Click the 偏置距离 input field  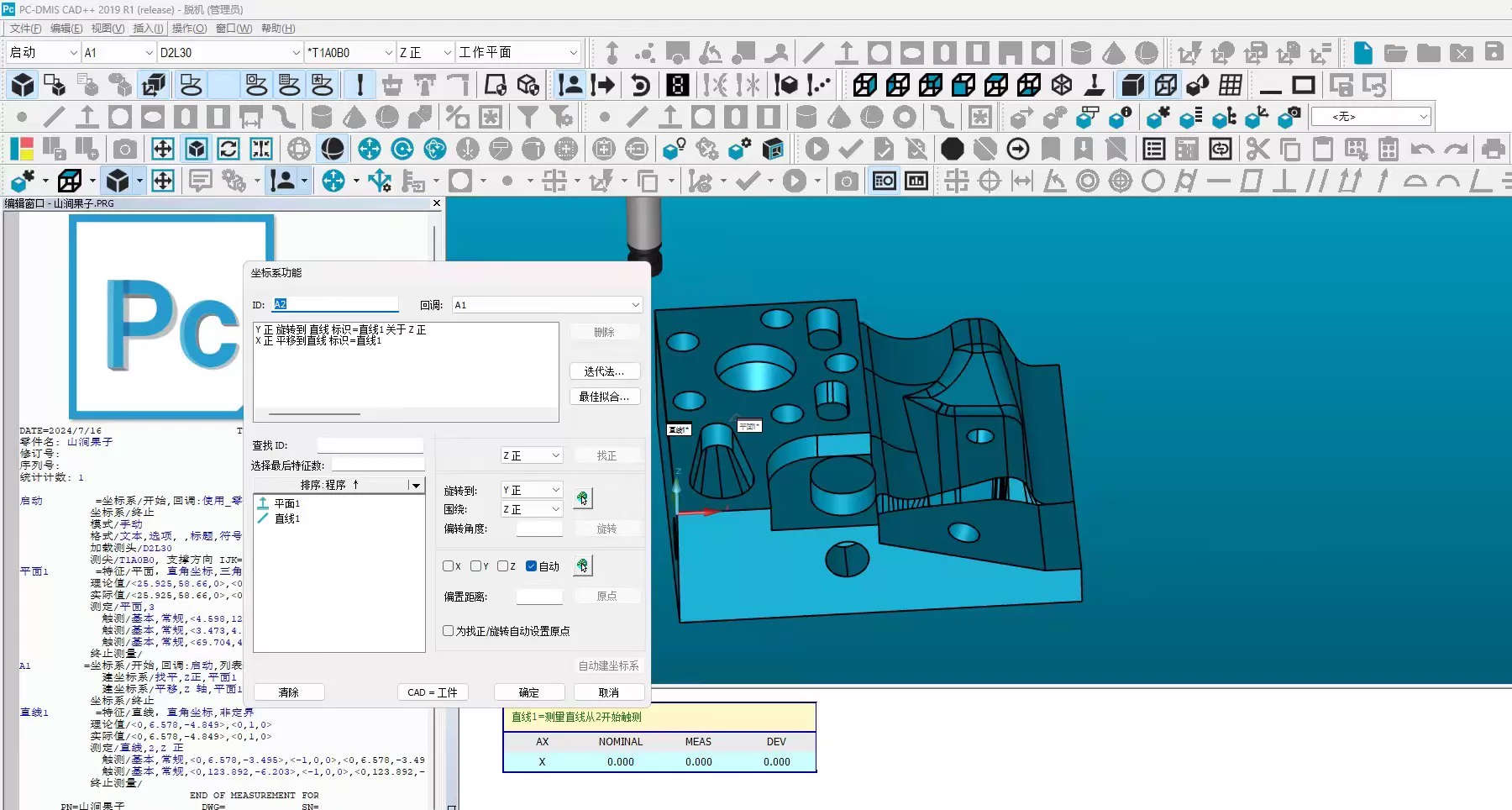(539, 597)
